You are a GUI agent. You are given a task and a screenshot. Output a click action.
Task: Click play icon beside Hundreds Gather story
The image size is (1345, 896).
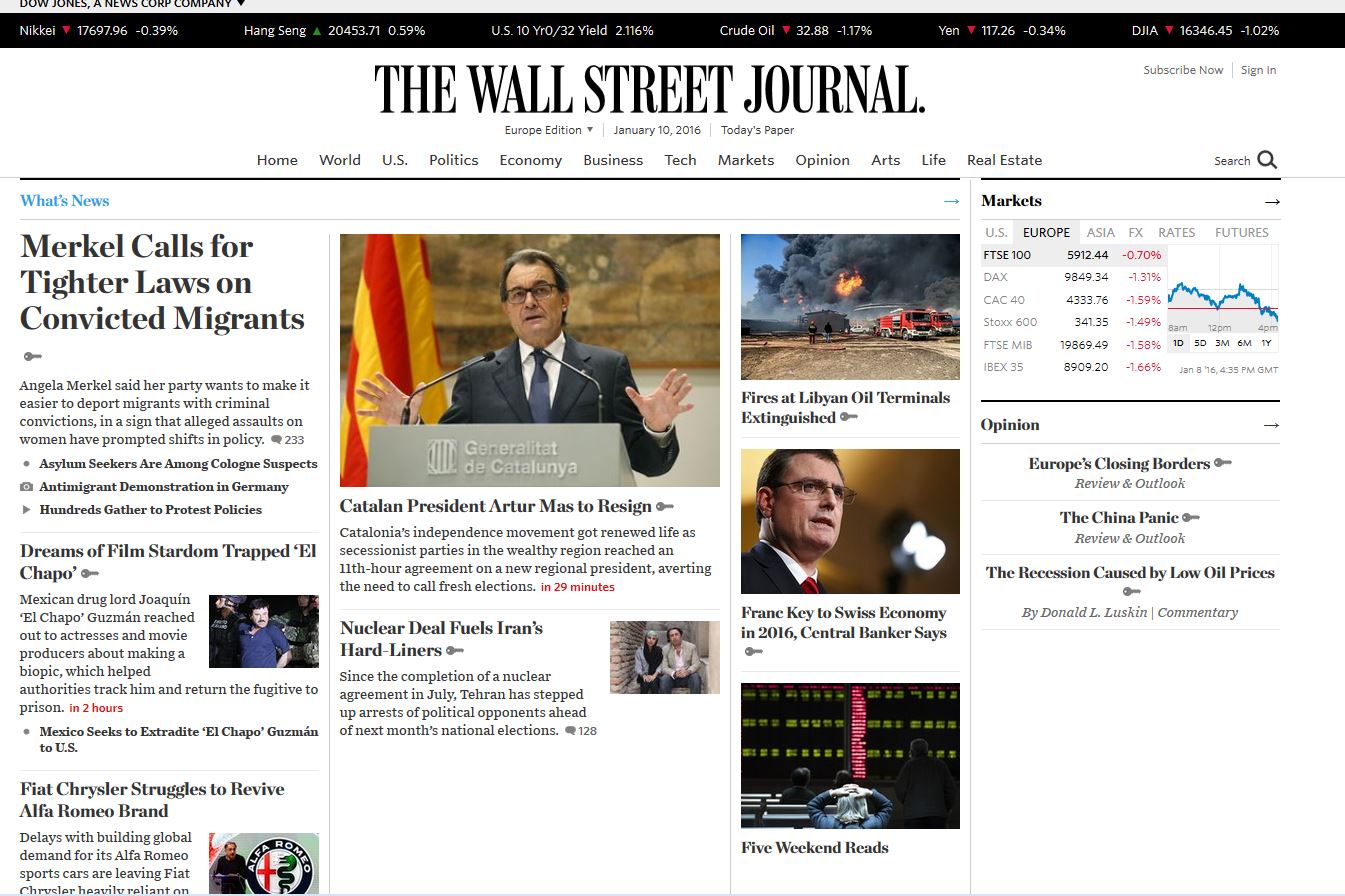tap(26, 510)
